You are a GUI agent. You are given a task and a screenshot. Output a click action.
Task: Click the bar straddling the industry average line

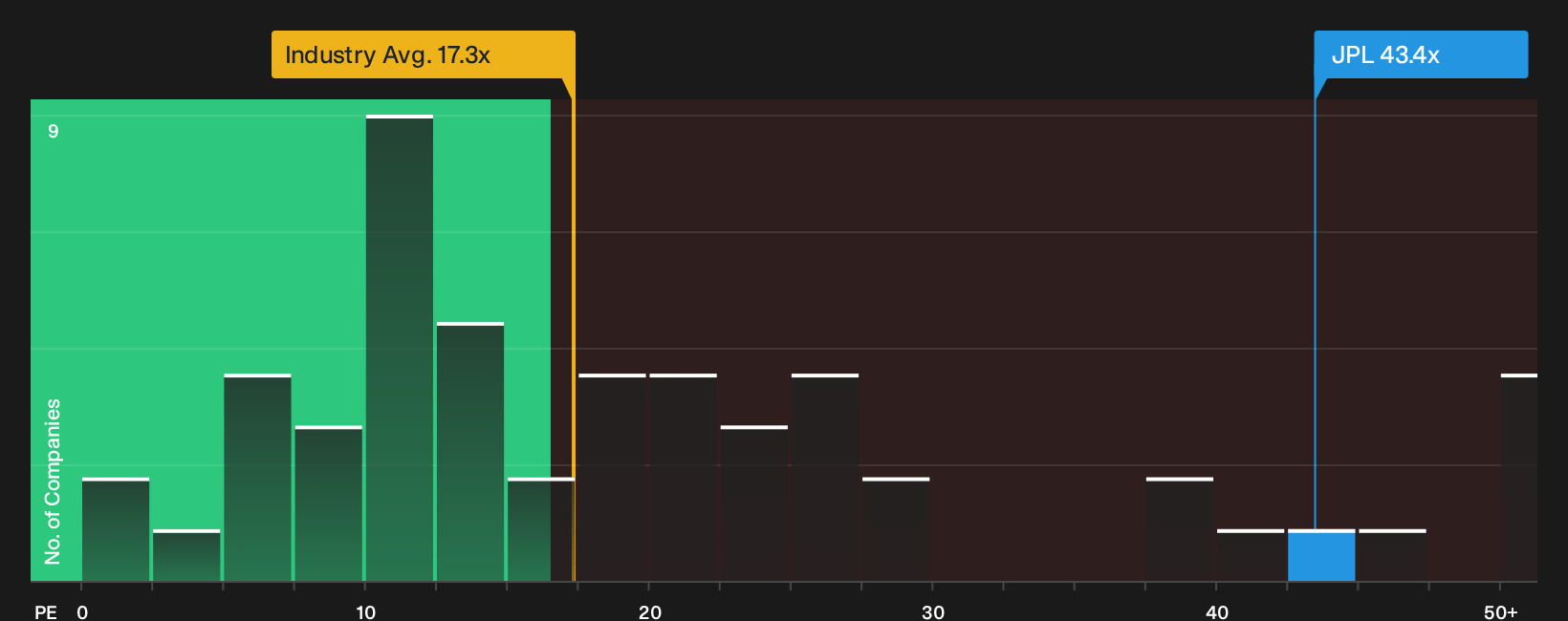541,529
